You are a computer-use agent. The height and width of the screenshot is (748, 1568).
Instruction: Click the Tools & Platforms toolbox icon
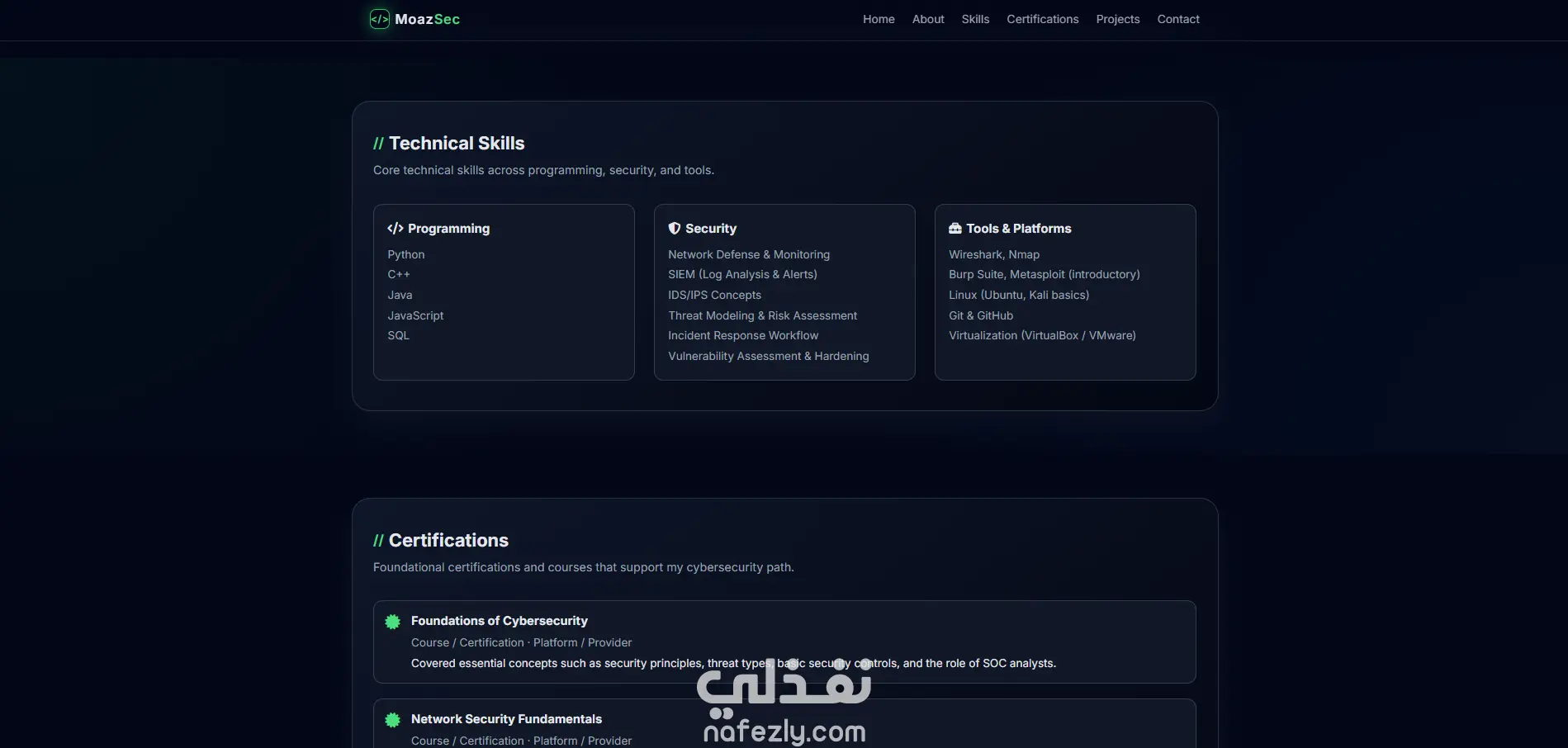pyautogui.click(x=955, y=229)
